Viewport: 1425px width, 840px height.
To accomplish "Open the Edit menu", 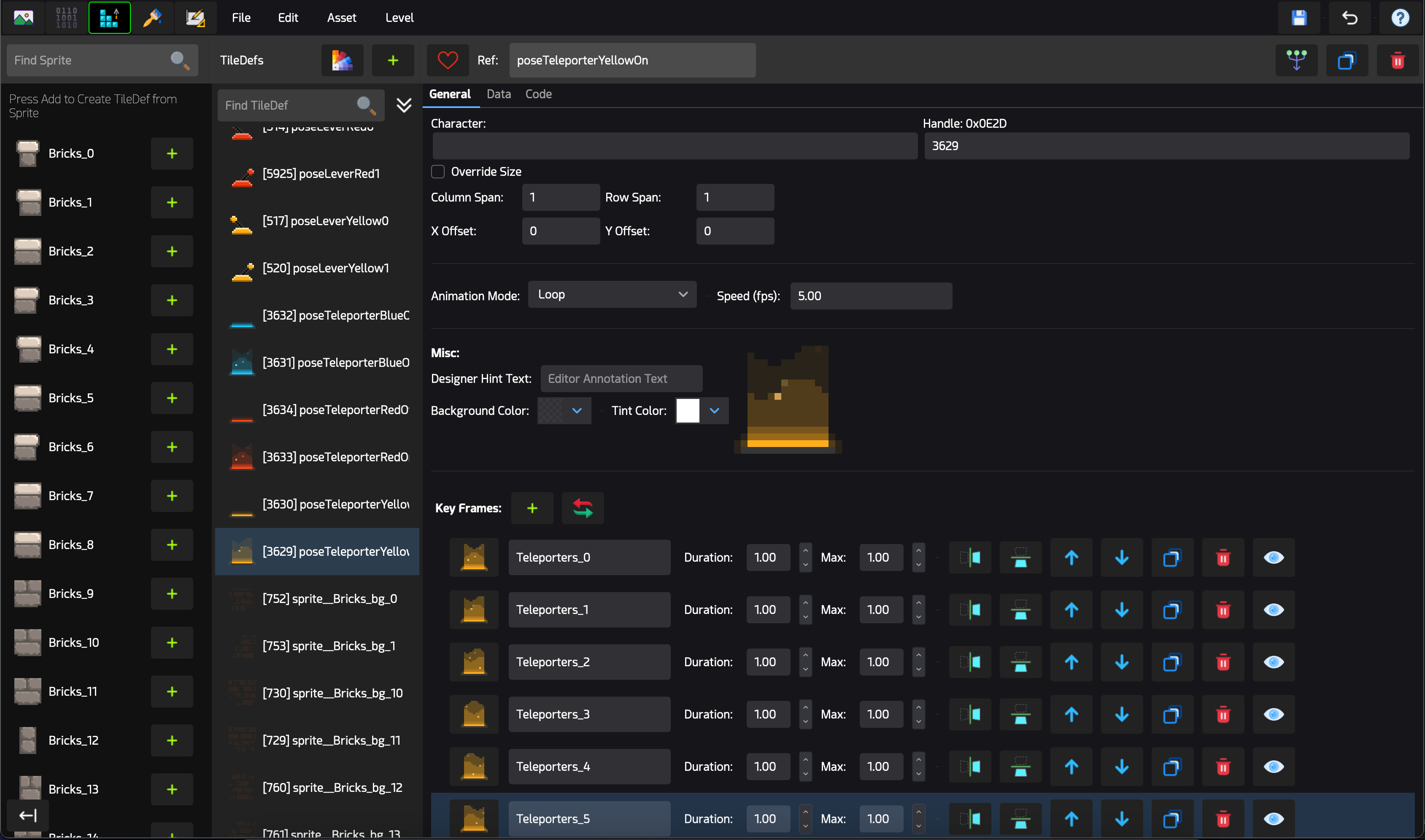I will 288,18.
